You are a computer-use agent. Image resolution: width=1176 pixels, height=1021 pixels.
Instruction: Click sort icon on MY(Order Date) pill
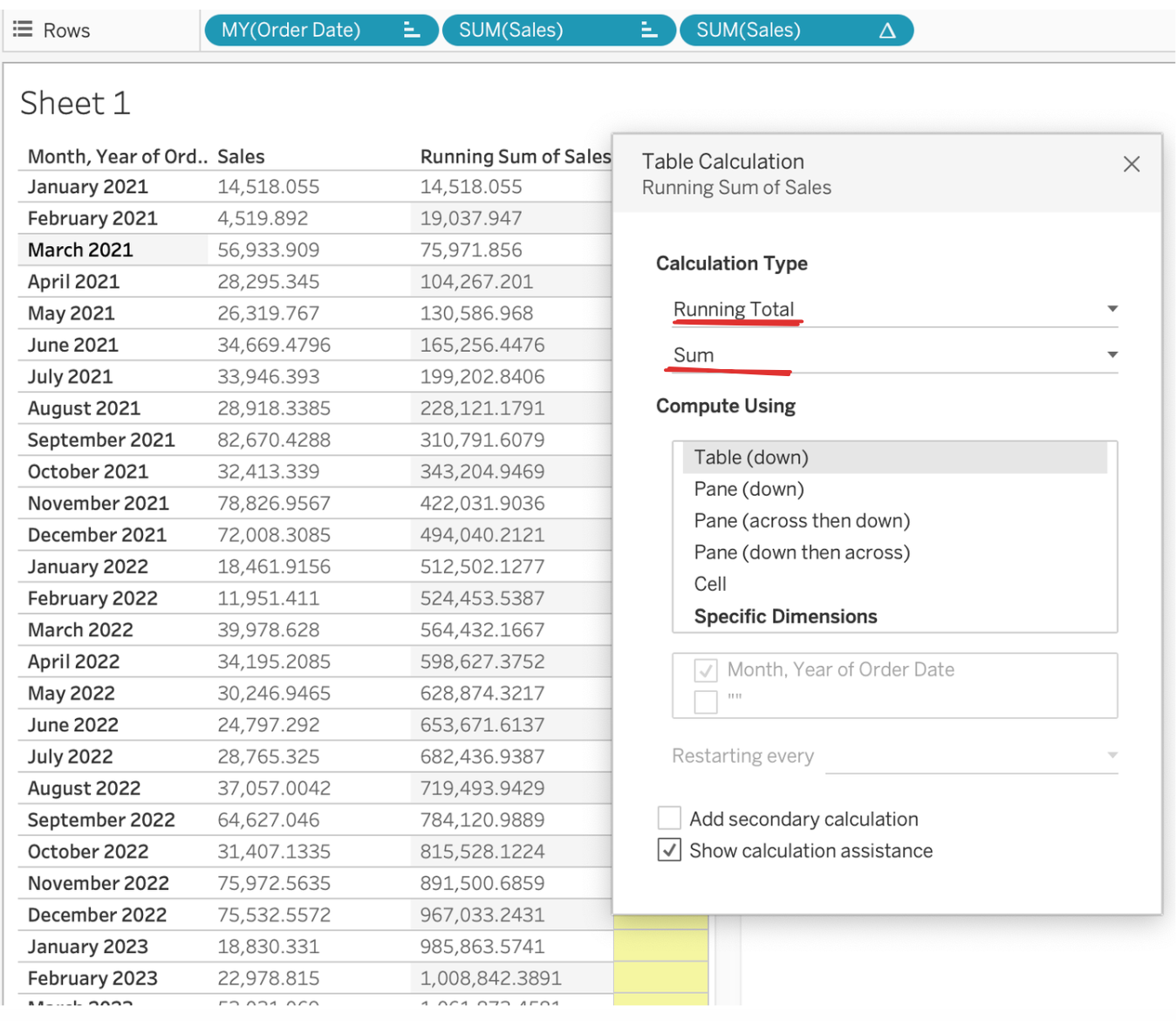pyautogui.click(x=412, y=31)
